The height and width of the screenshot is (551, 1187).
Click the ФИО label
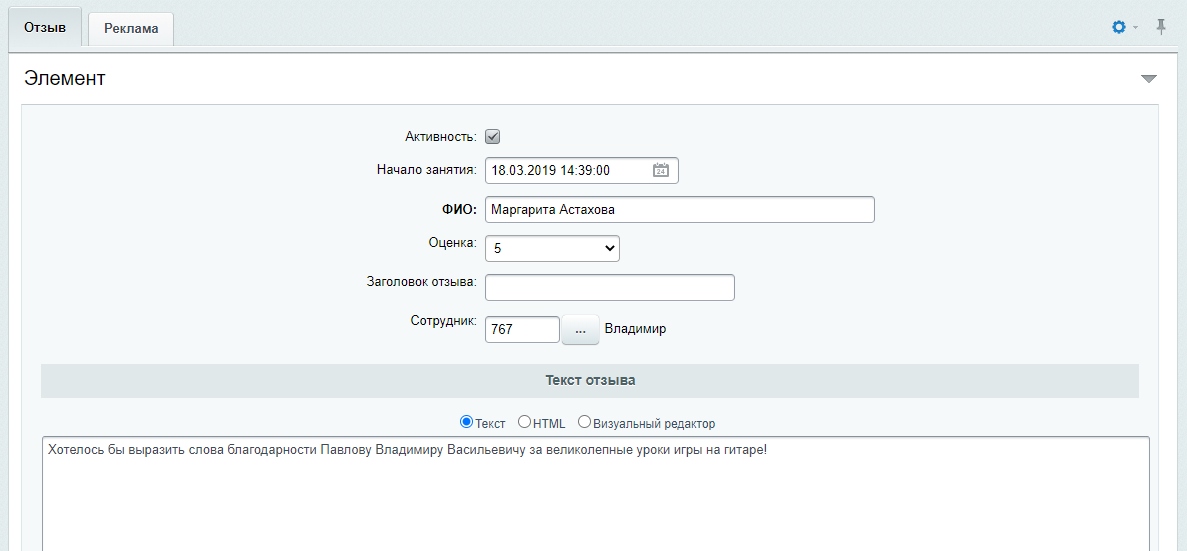(460, 210)
